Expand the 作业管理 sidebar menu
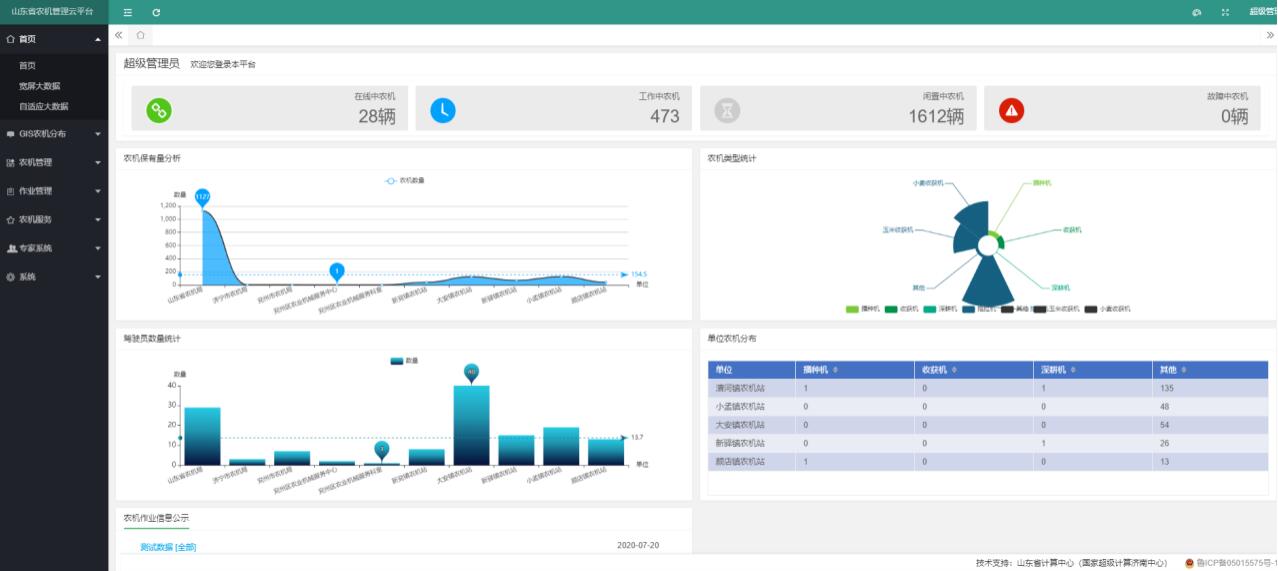This screenshot has height=571, width=1278. (54, 191)
